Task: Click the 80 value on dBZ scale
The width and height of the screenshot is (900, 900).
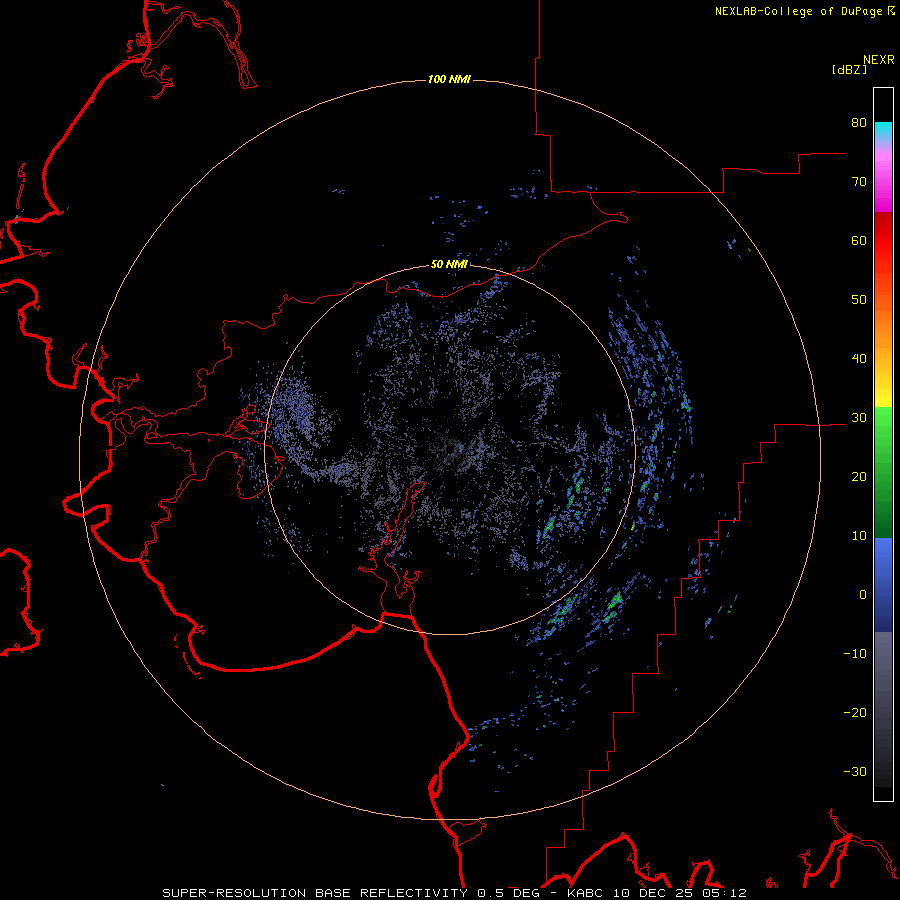Action: click(859, 122)
